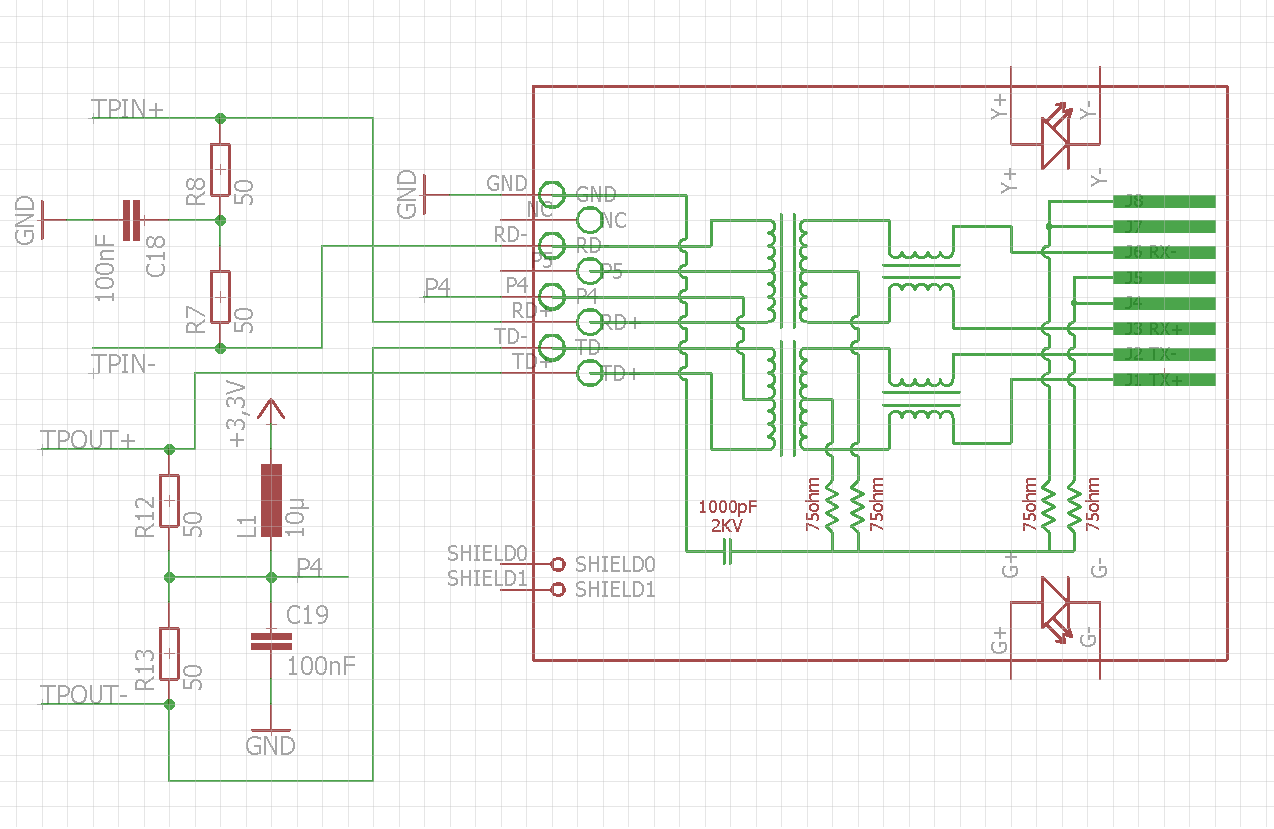The height and width of the screenshot is (829, 1274).
Task: Click the TPIN+ net label
Action: [128, 109]
